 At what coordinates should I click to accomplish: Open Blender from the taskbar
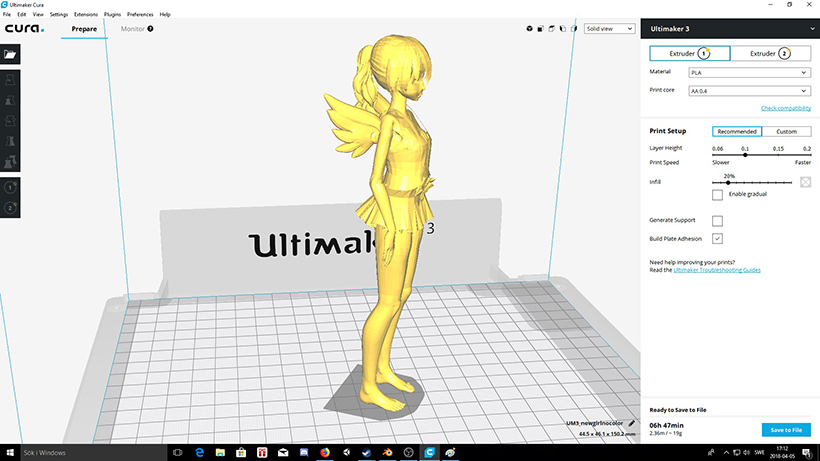[x=388, y=453]
